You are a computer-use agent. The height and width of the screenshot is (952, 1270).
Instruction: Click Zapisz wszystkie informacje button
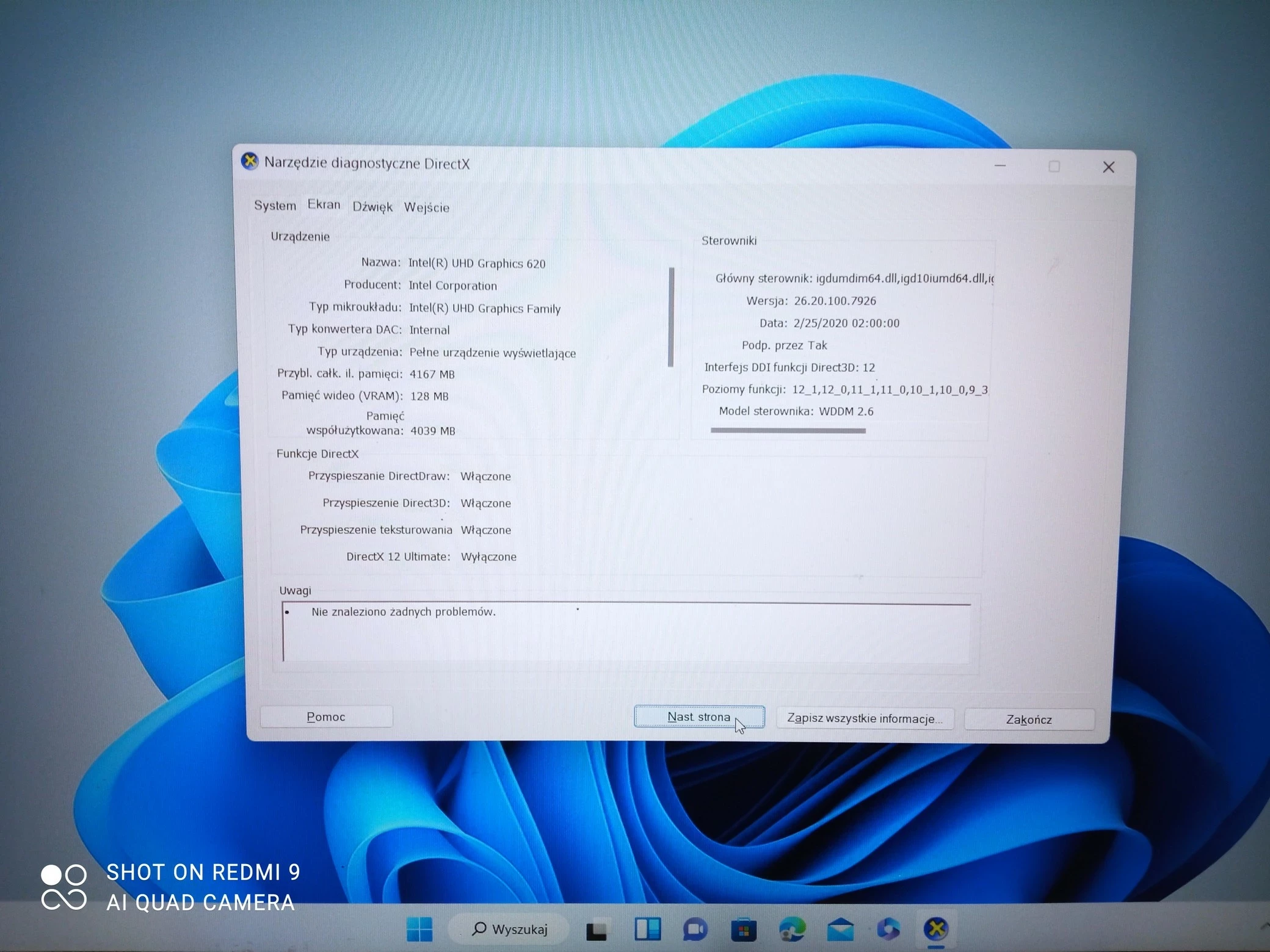[x=865, y=718]
